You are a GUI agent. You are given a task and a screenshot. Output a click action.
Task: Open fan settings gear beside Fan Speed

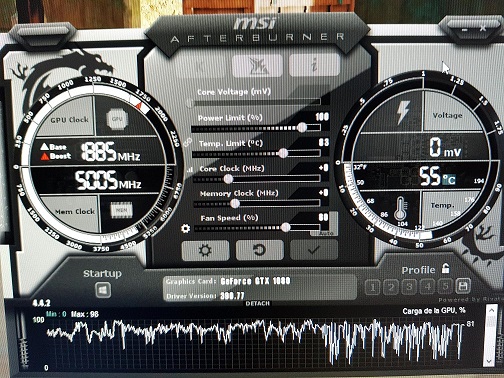[x=186, y=228]
